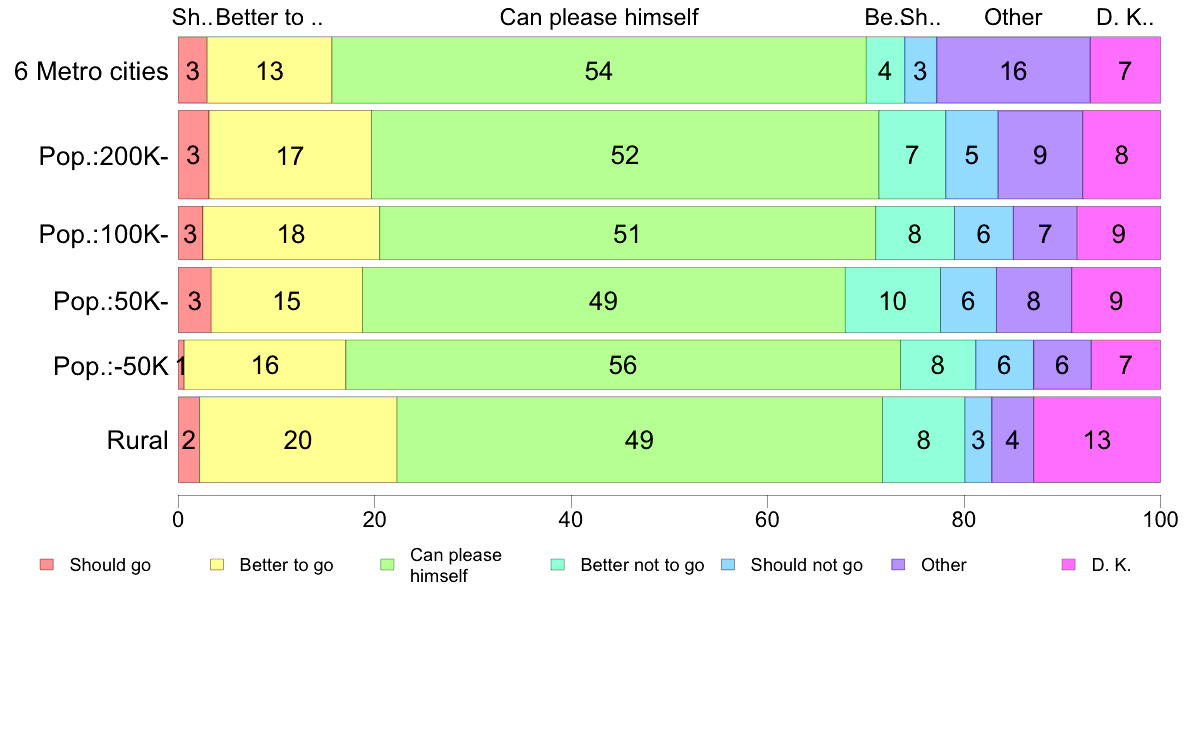Click the Rural magenta segment labeled 13
Viewport: 1188px width, 736px height.
pyautogui.click(x=1097, y=440)
